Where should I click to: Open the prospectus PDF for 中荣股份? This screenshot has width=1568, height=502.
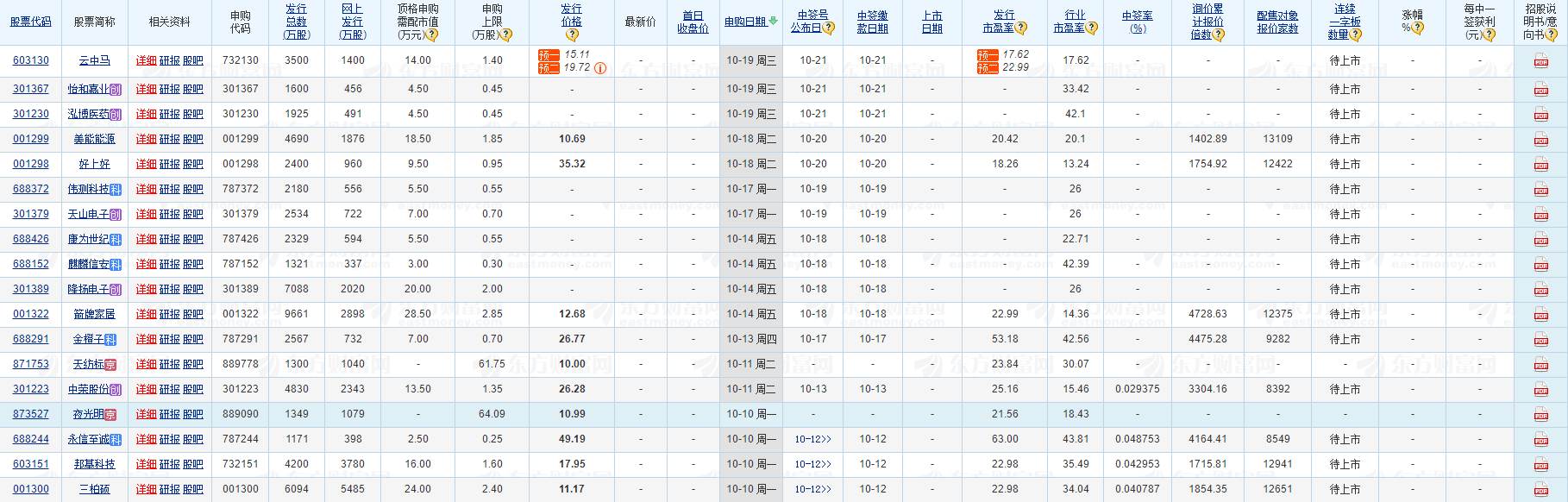point(1540,390)
